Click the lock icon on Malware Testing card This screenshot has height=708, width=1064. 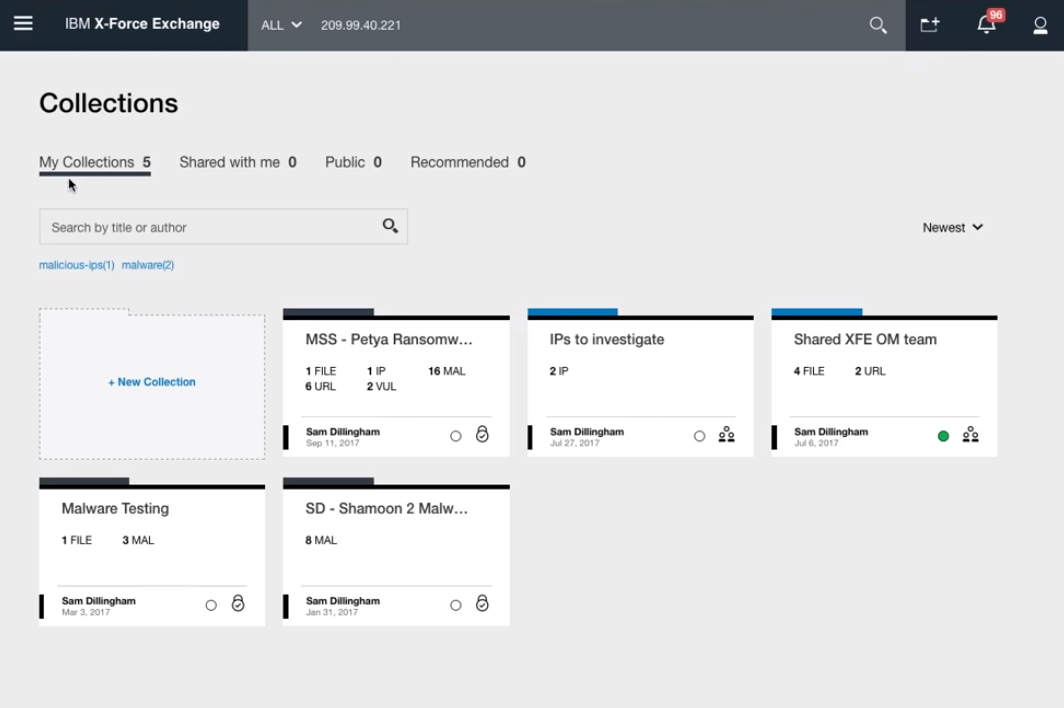coord(238,604)
